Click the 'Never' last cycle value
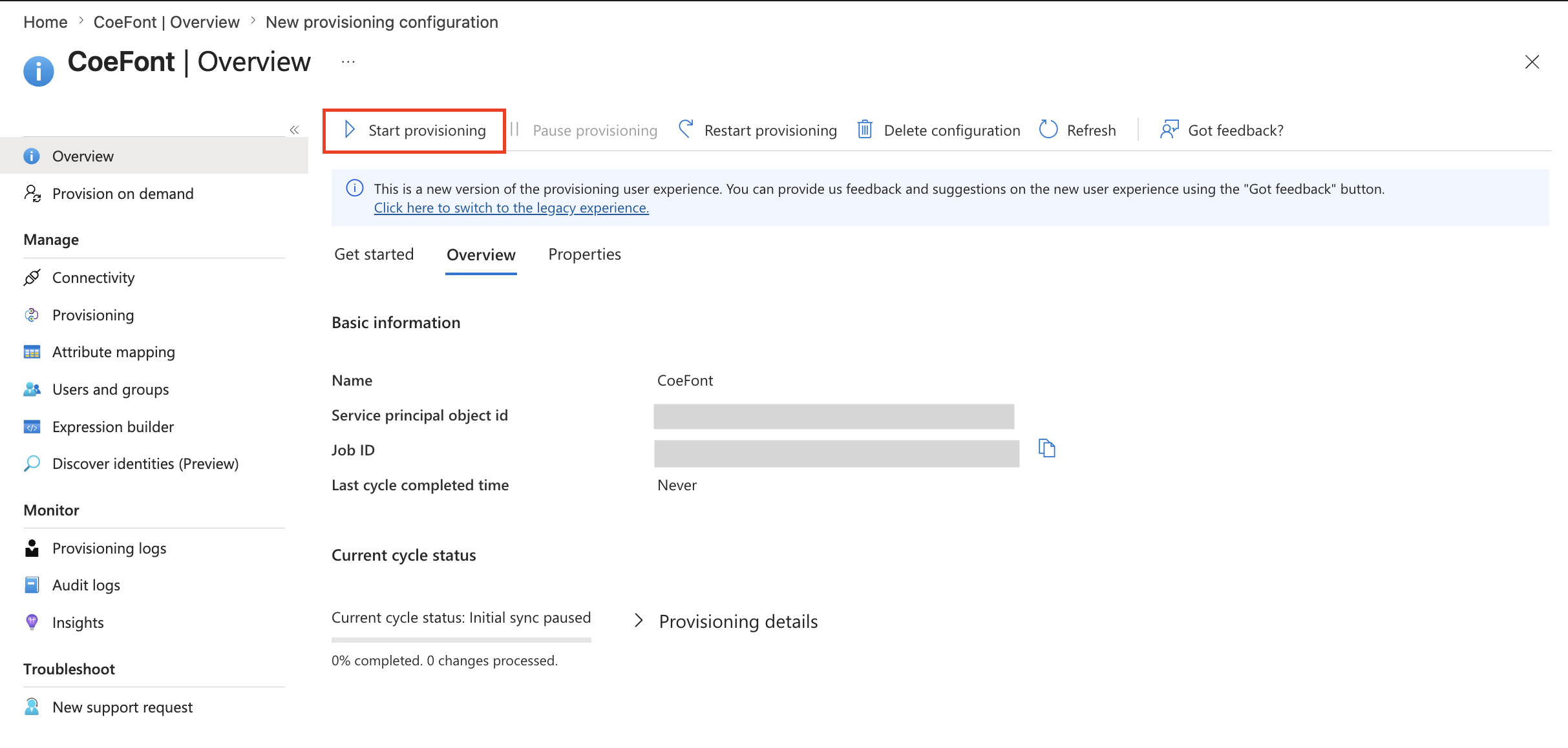The height and width of the screenshot is (748, 1568). [677, 485]
